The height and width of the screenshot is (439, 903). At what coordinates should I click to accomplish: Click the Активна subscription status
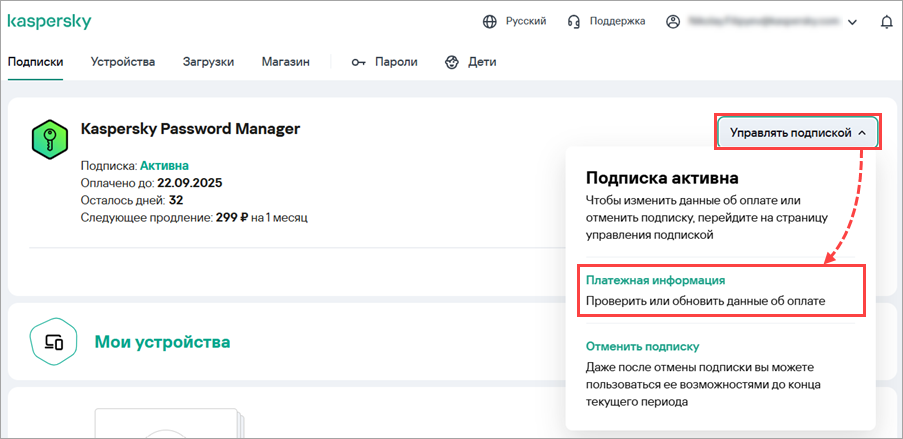pyautogui.click(x=164, y=166)
